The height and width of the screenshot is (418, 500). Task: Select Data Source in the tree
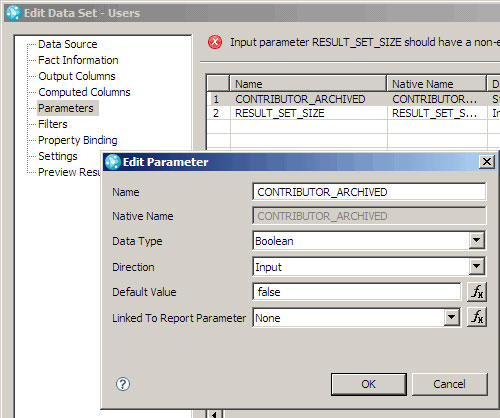[x=68, y=44]
